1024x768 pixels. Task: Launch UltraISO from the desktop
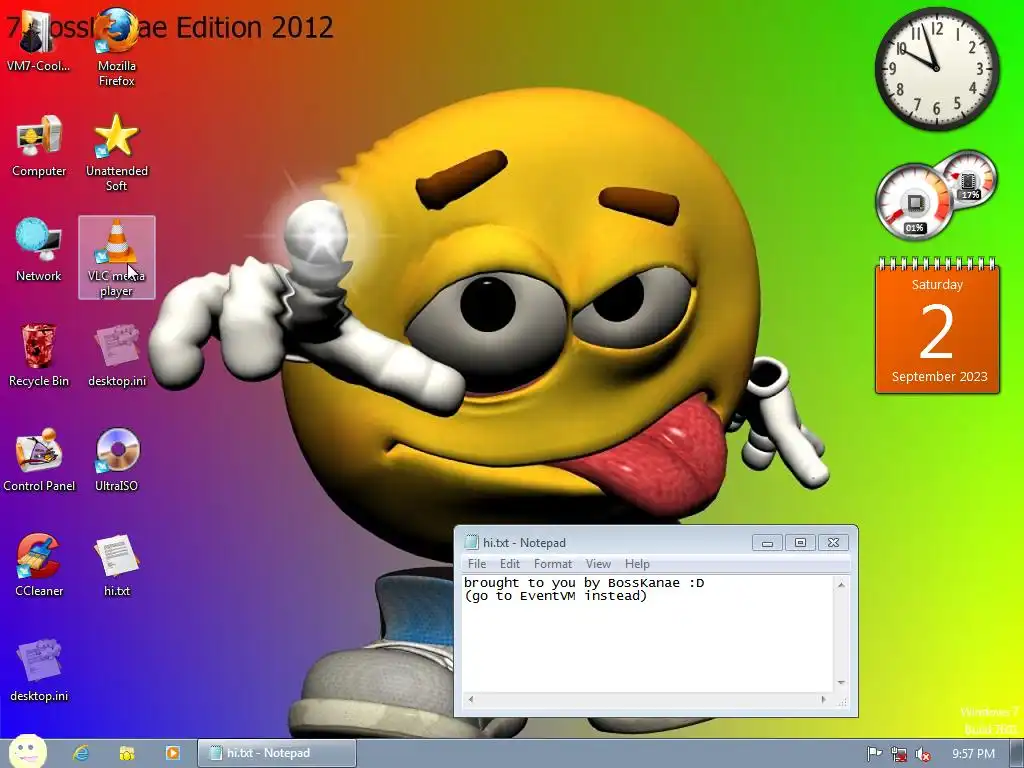pos(117,460)
